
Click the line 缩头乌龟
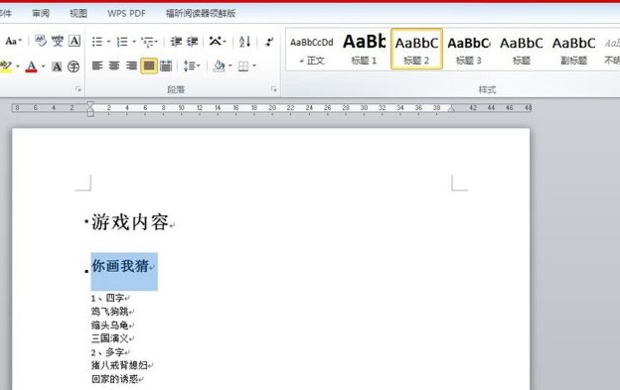point(110,325)
